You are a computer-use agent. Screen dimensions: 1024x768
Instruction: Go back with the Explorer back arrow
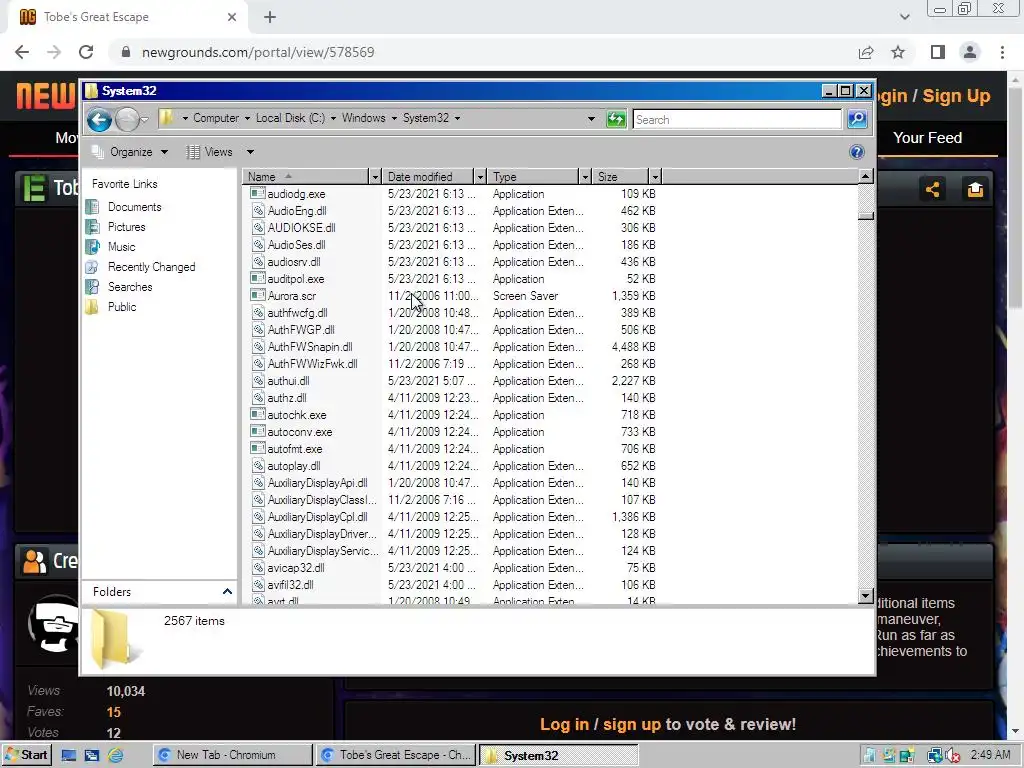pyautogui.click(x=99, y=120)
